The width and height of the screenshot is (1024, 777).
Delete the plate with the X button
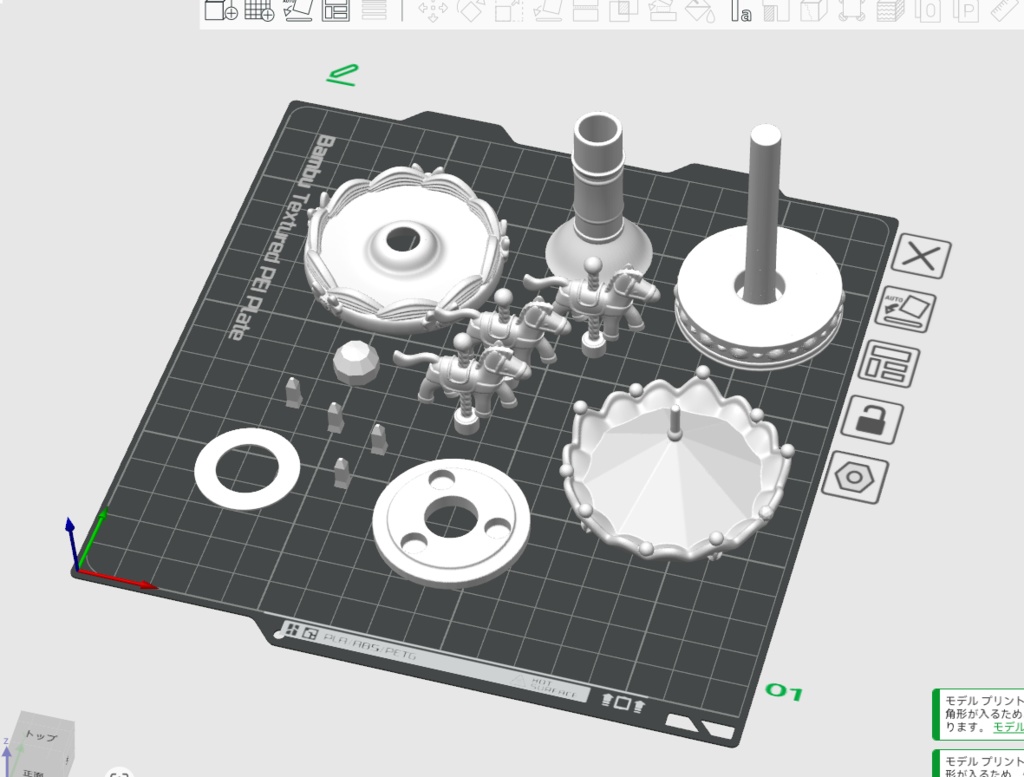click(920, 258)
